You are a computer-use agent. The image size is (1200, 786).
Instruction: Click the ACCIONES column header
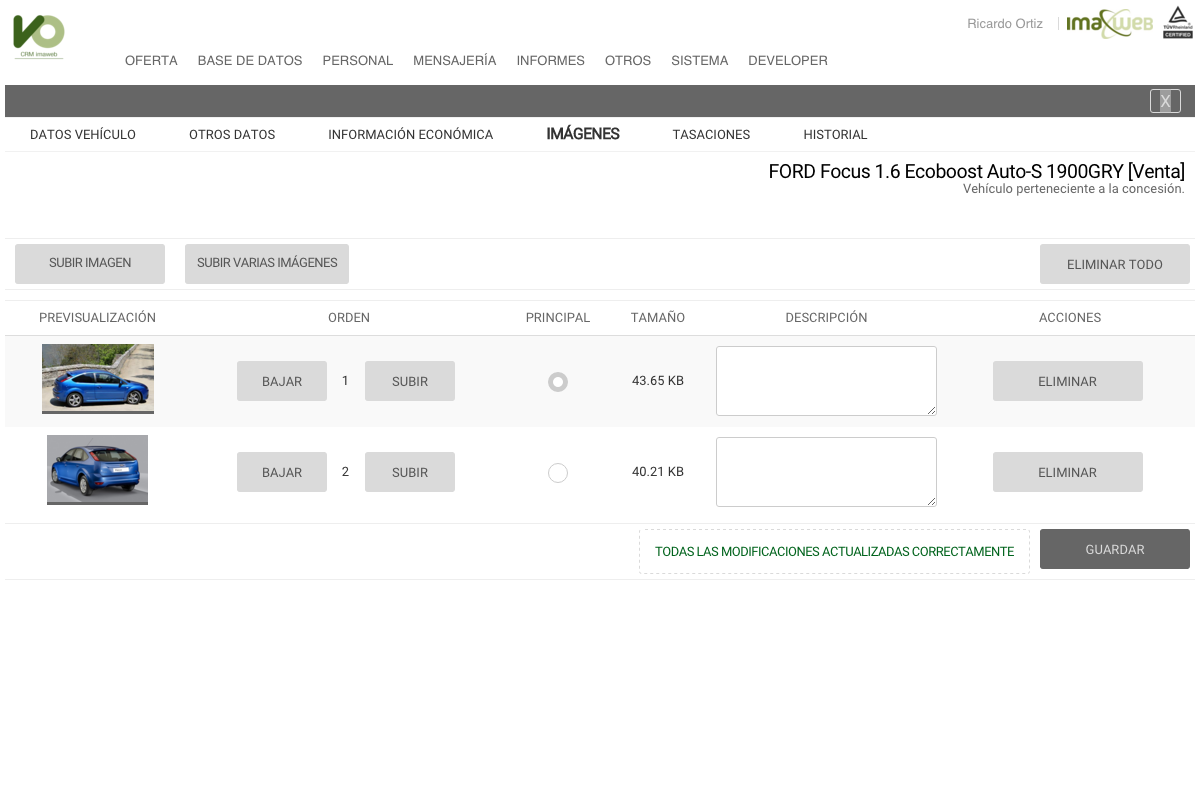pyautogui.click(x=1070, y=318)
